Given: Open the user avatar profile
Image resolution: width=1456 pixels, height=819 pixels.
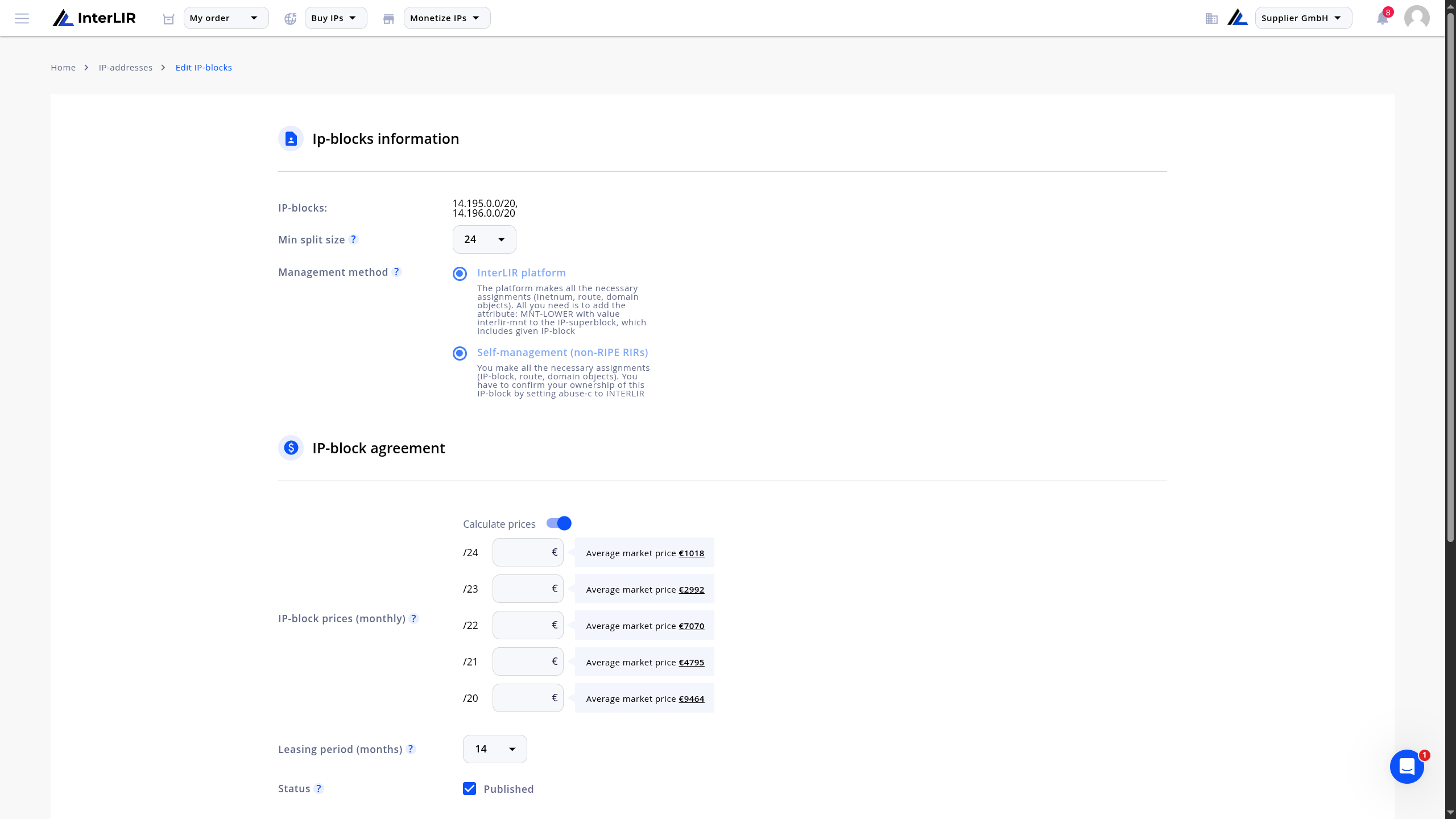Looking at the screenshot, I should pos(1416,18).
